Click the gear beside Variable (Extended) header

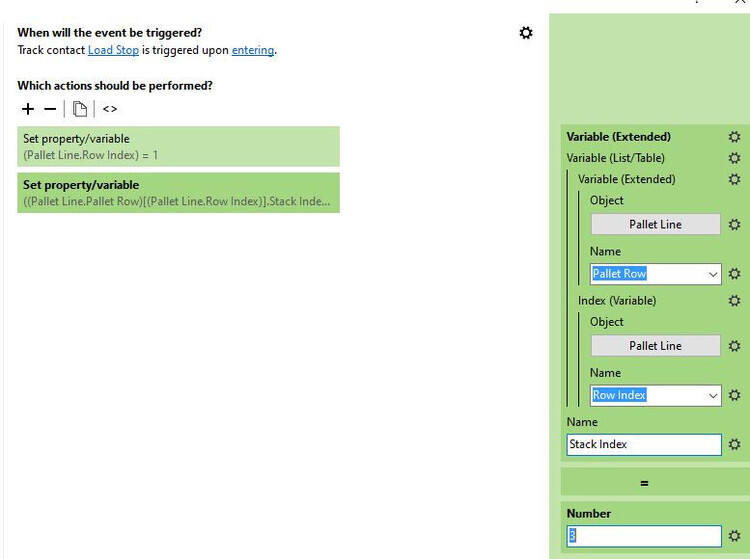pos(734,137)
